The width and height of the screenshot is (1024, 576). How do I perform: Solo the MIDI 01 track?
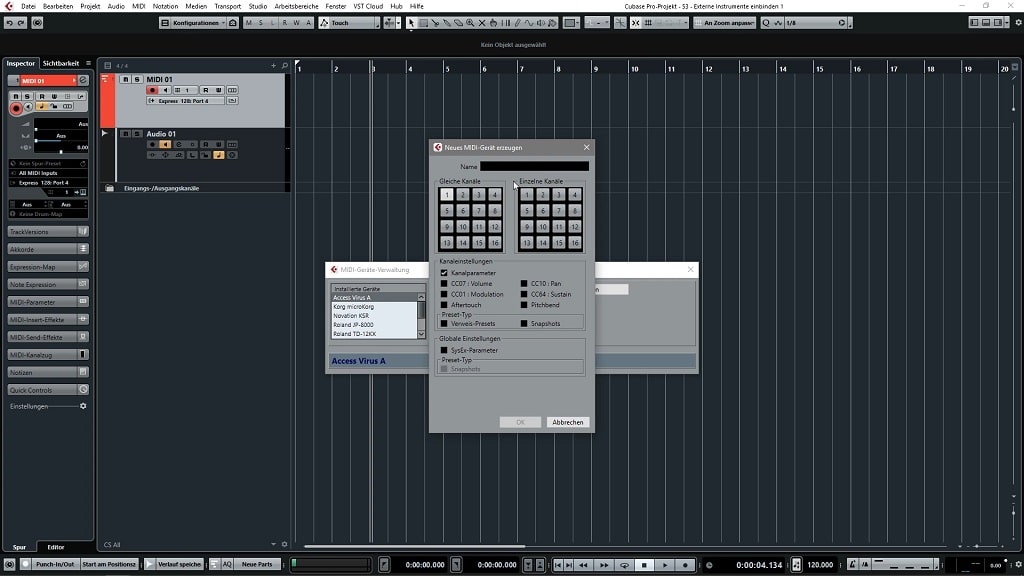pos(136,79)
